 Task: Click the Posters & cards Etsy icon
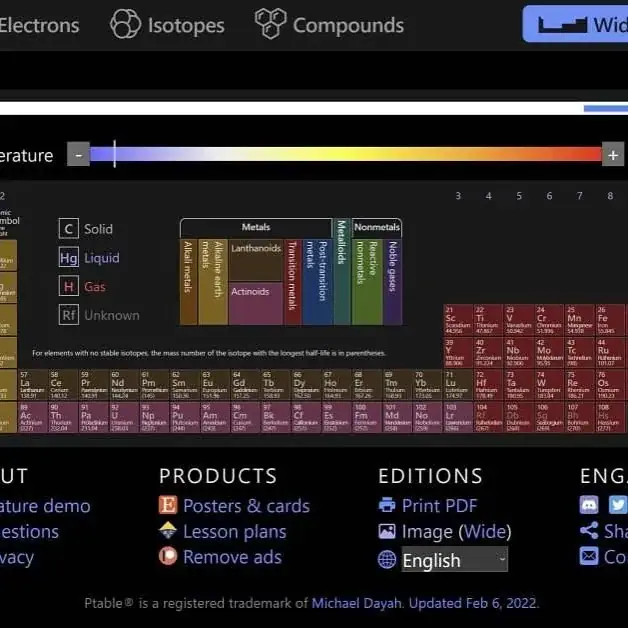click(x=168, y=505)
